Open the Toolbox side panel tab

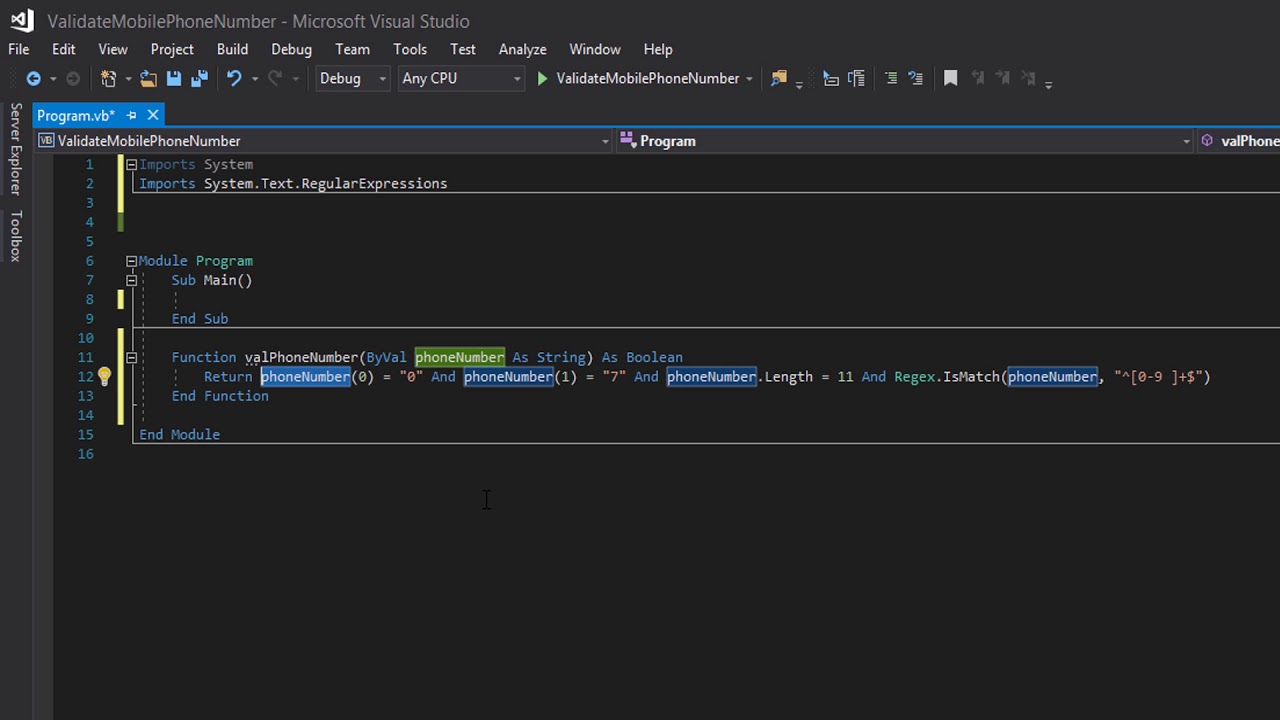16,236
